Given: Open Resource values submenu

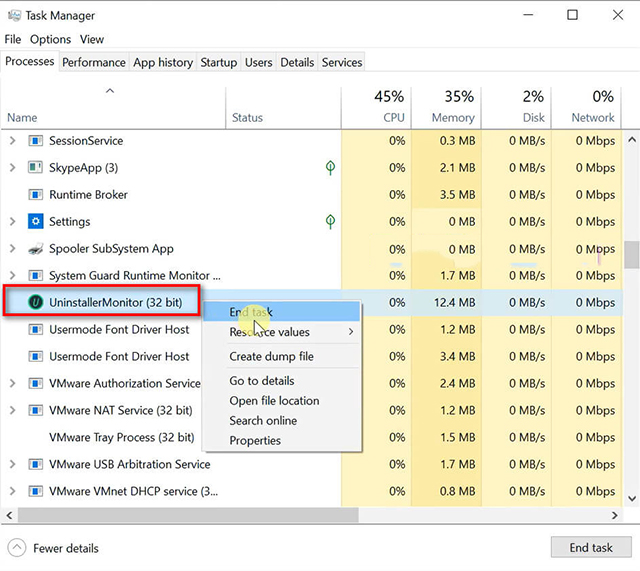Looking at the screenshot, I should [282, 332].
